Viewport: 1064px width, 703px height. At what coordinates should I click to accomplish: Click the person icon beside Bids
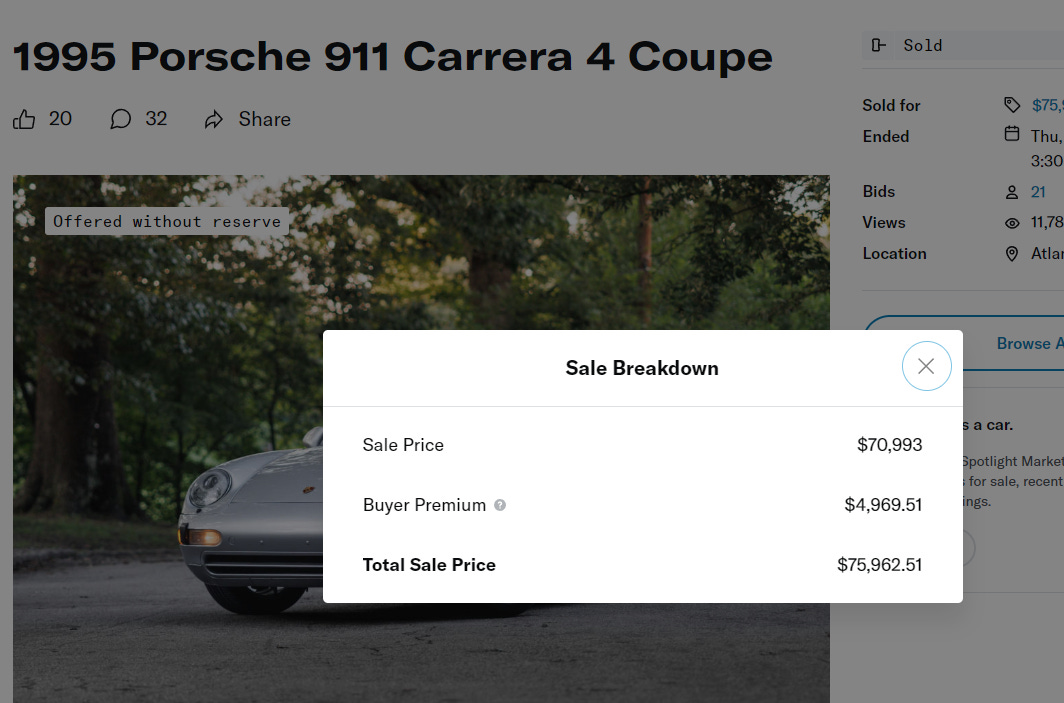(1012, 193)
